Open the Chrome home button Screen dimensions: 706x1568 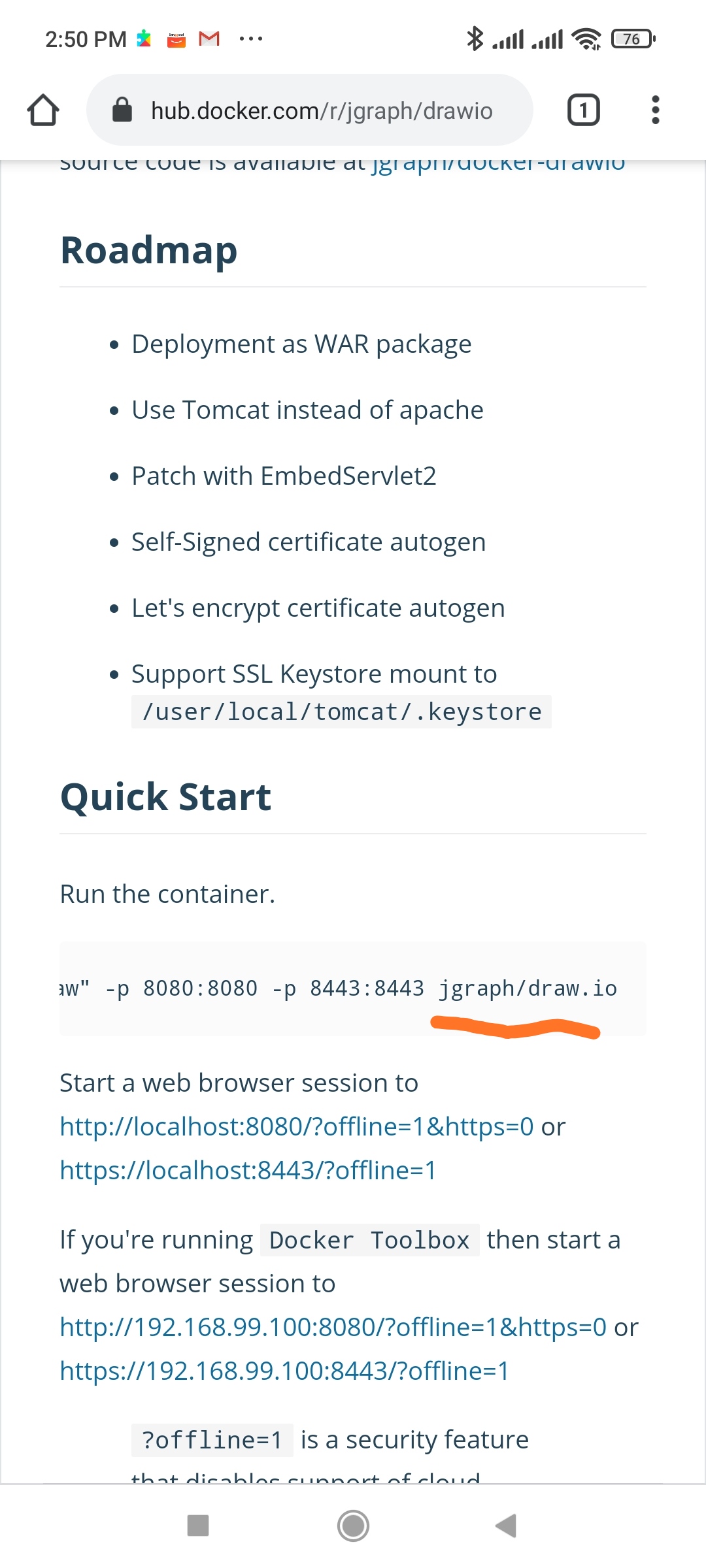(43, 109)
